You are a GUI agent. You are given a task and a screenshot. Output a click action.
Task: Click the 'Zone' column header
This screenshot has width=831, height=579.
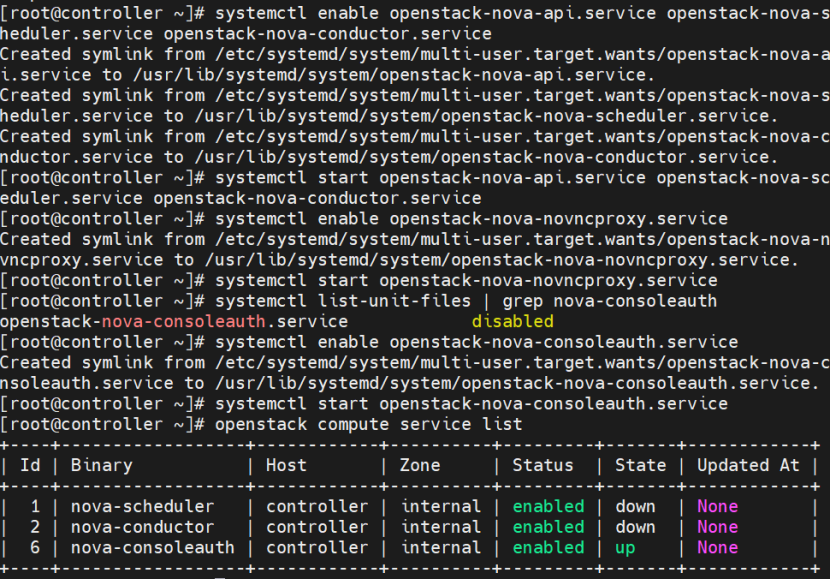420,465
